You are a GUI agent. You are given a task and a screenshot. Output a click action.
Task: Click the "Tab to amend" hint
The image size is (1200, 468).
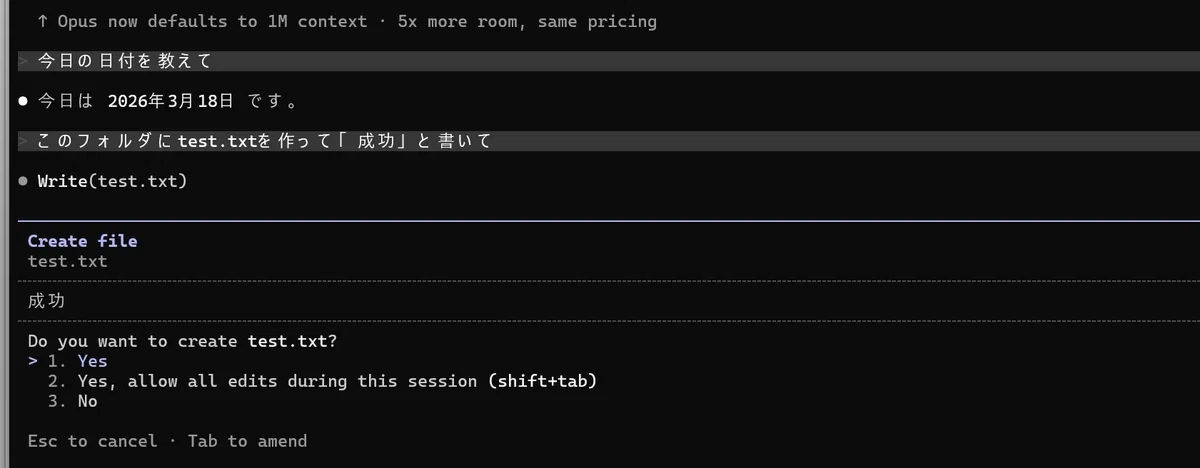click(247, 441)
